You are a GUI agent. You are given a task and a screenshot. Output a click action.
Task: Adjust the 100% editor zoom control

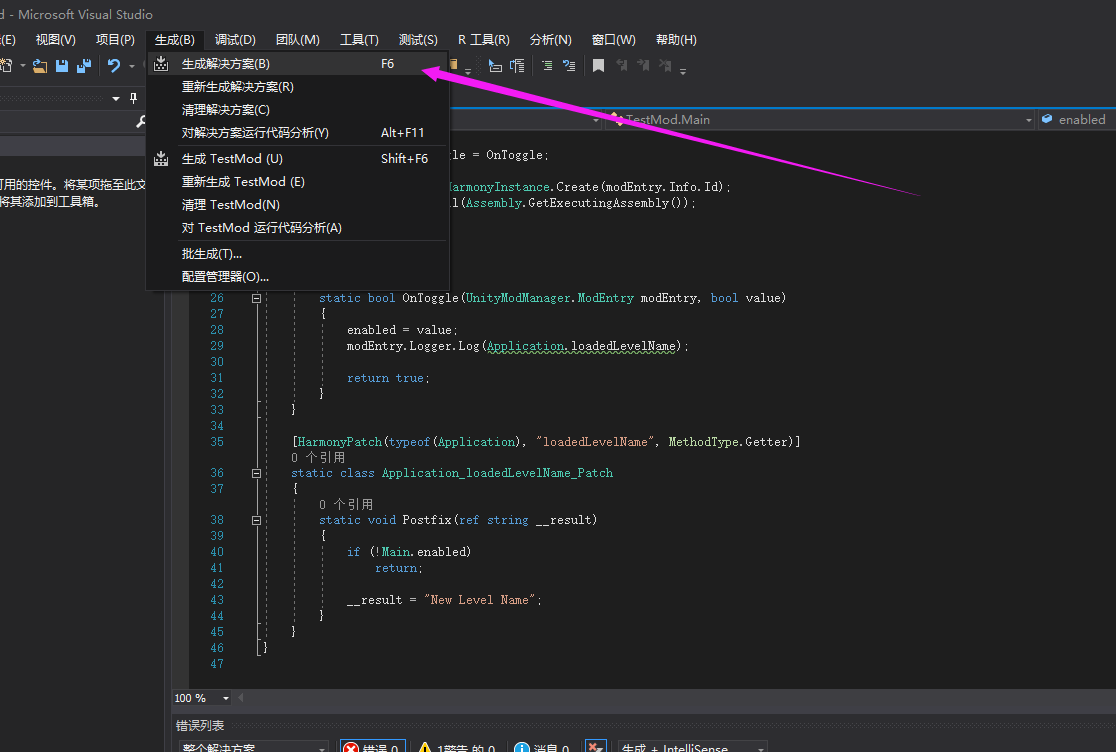[x=200, y=697]
